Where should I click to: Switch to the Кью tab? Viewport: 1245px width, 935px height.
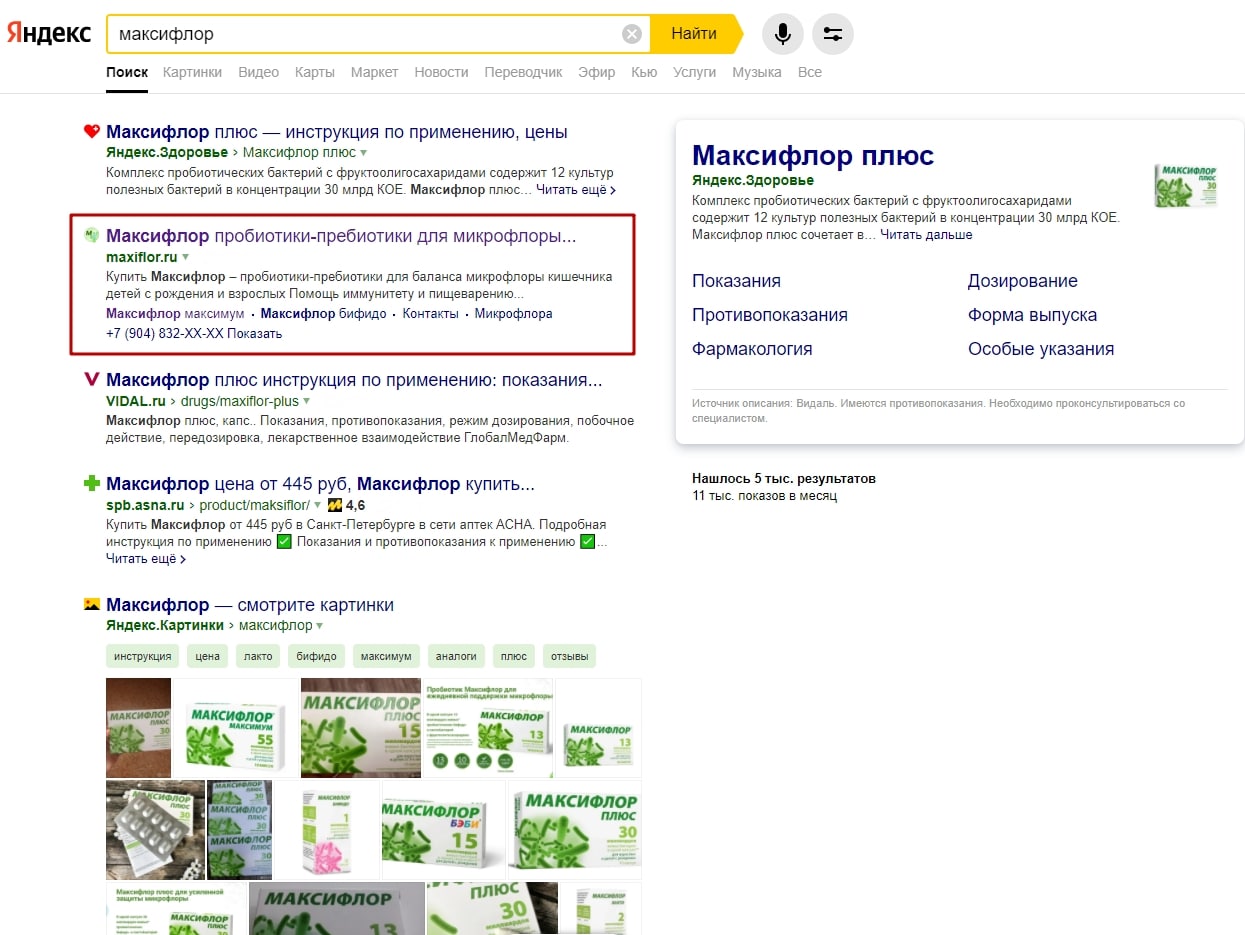click(644, 72)
